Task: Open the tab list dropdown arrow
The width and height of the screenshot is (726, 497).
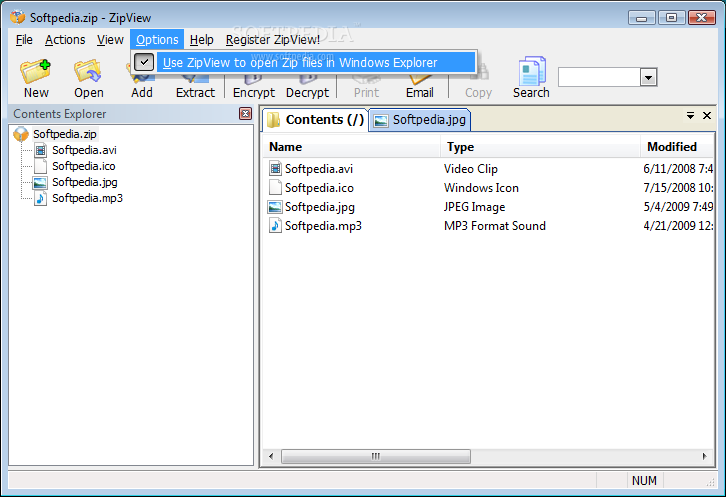Action: coord(690,115)
